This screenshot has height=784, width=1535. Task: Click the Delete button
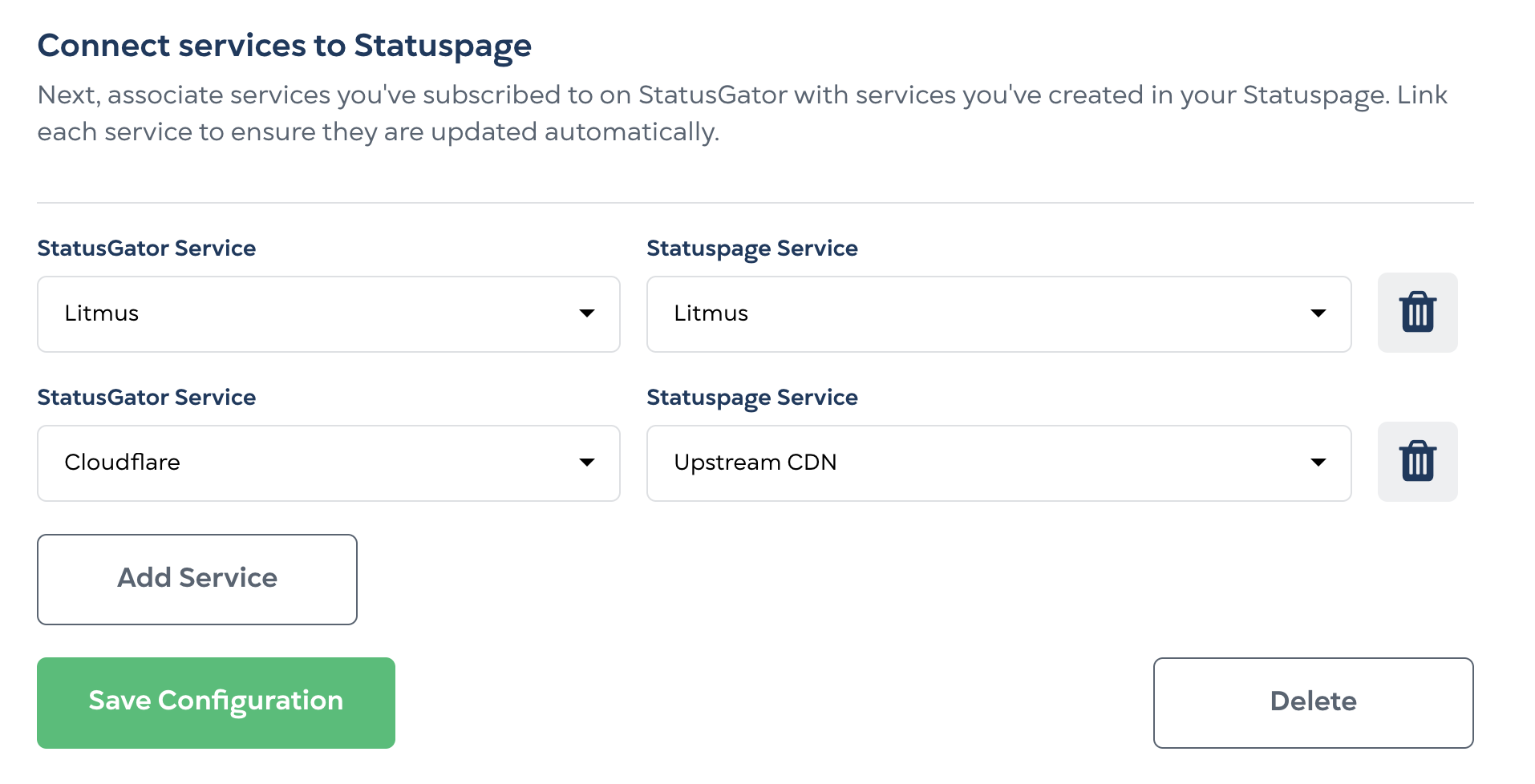1313,701
